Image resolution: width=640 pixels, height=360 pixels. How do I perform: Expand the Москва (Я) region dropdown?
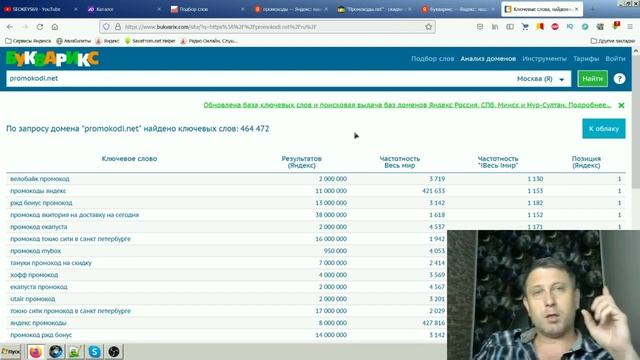click(x=541, y=79)
